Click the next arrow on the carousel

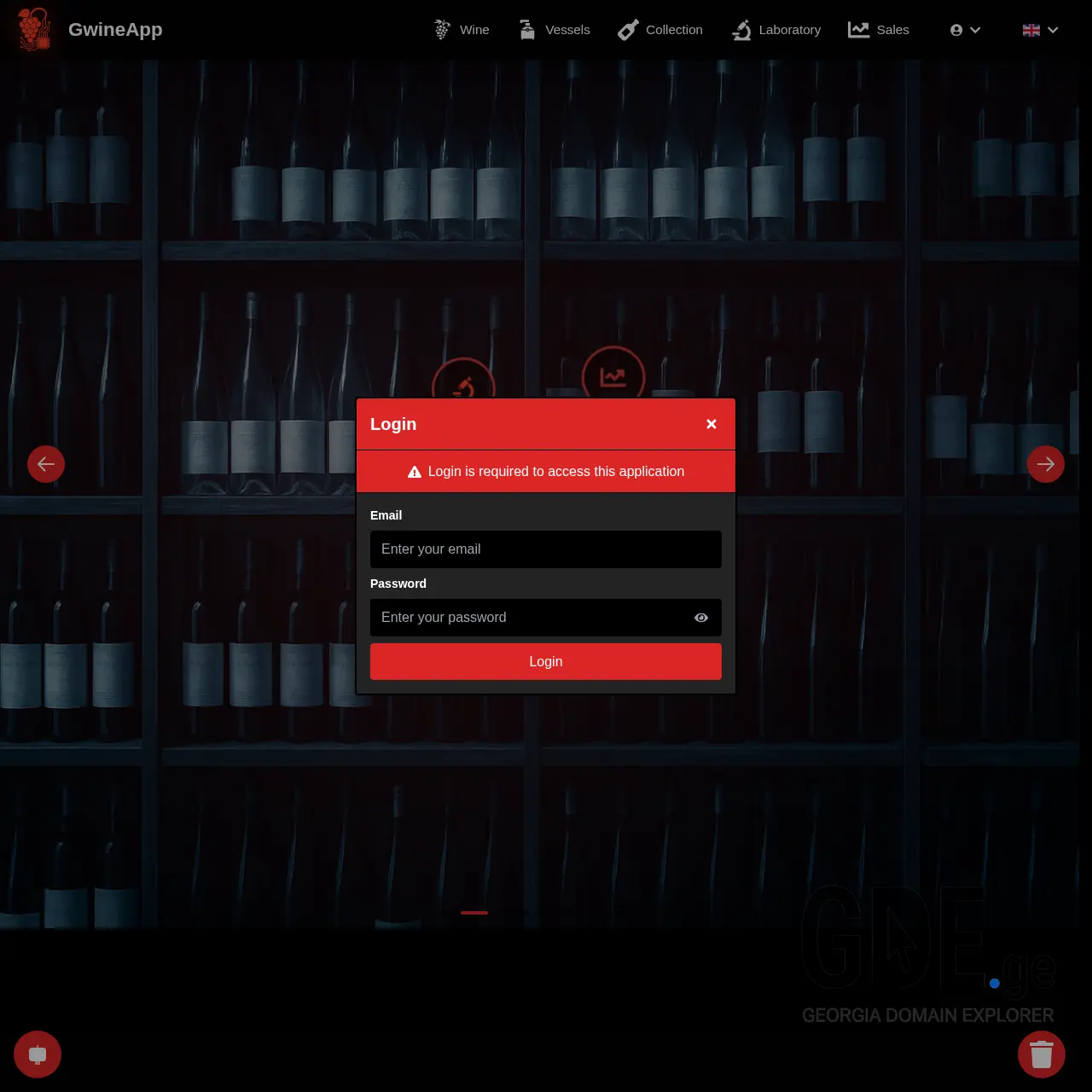point(1046,463)
